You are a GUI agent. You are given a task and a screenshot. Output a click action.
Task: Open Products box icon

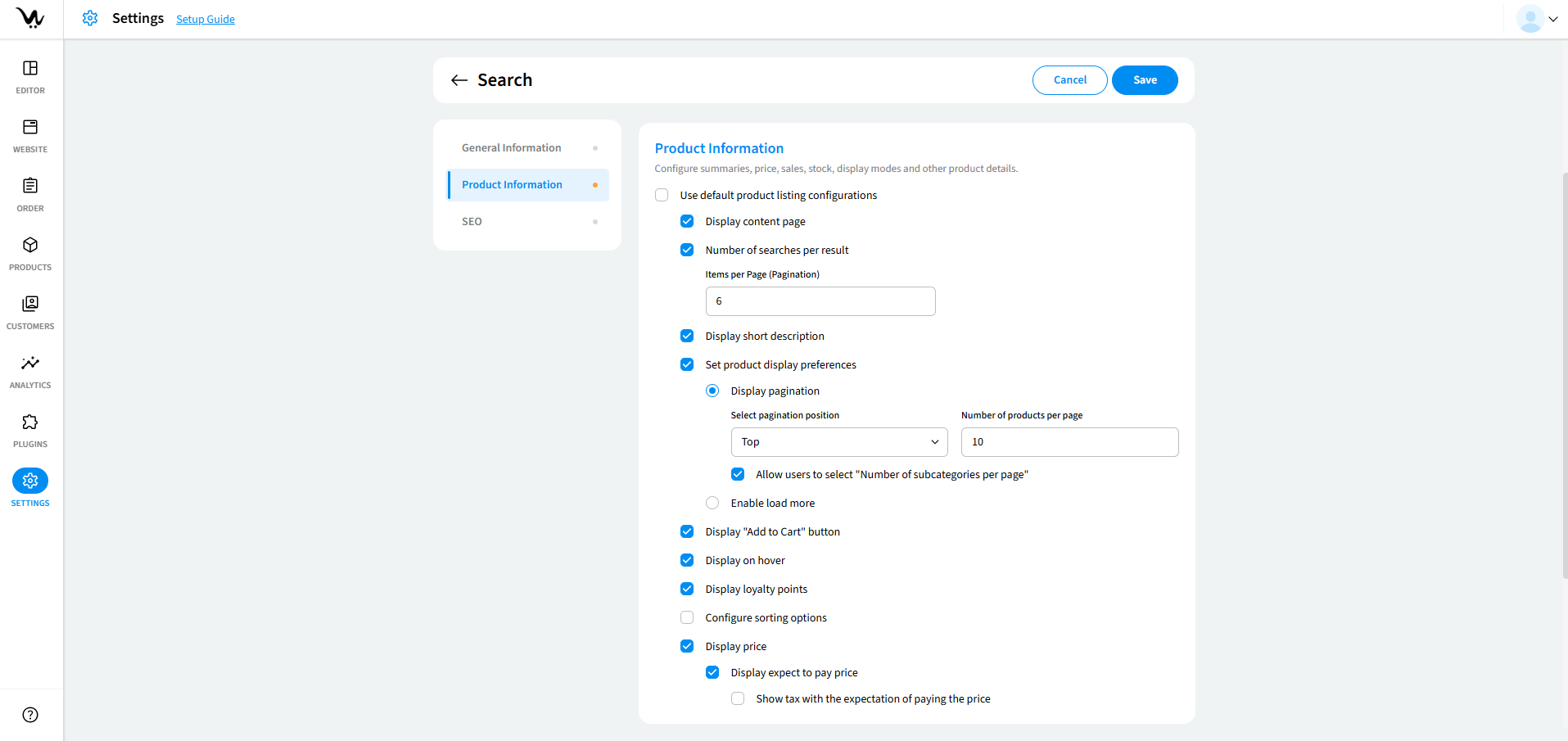click(x=30, y=246)
